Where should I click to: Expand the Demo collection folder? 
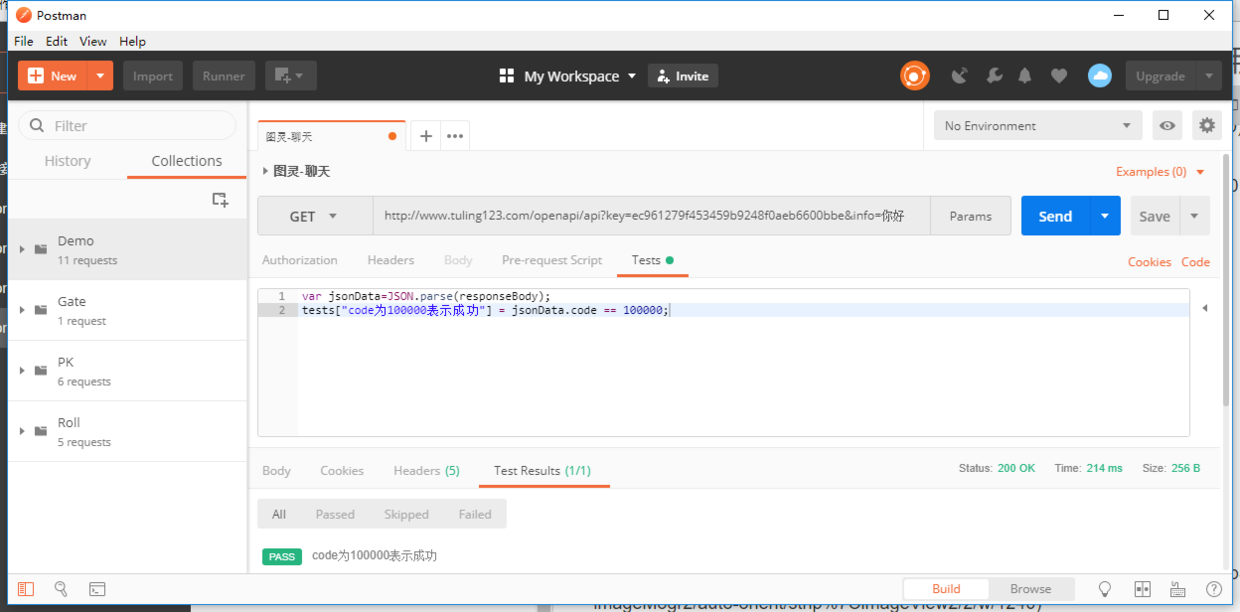(x=22, y=249)
